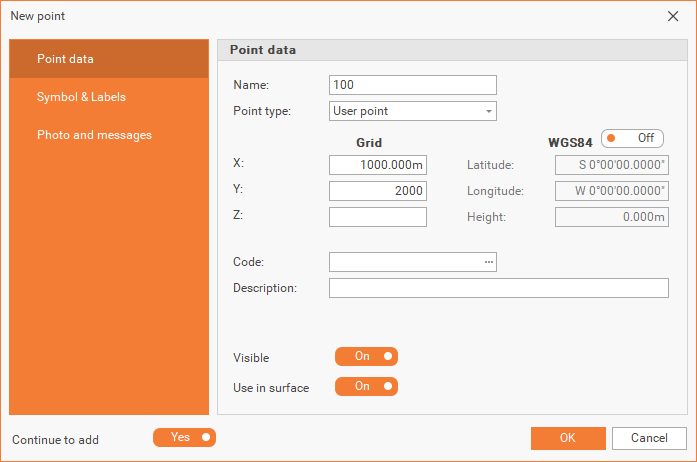Click the Y grid coordinate field
Viewport: 697px width, 462px height.
377,191
